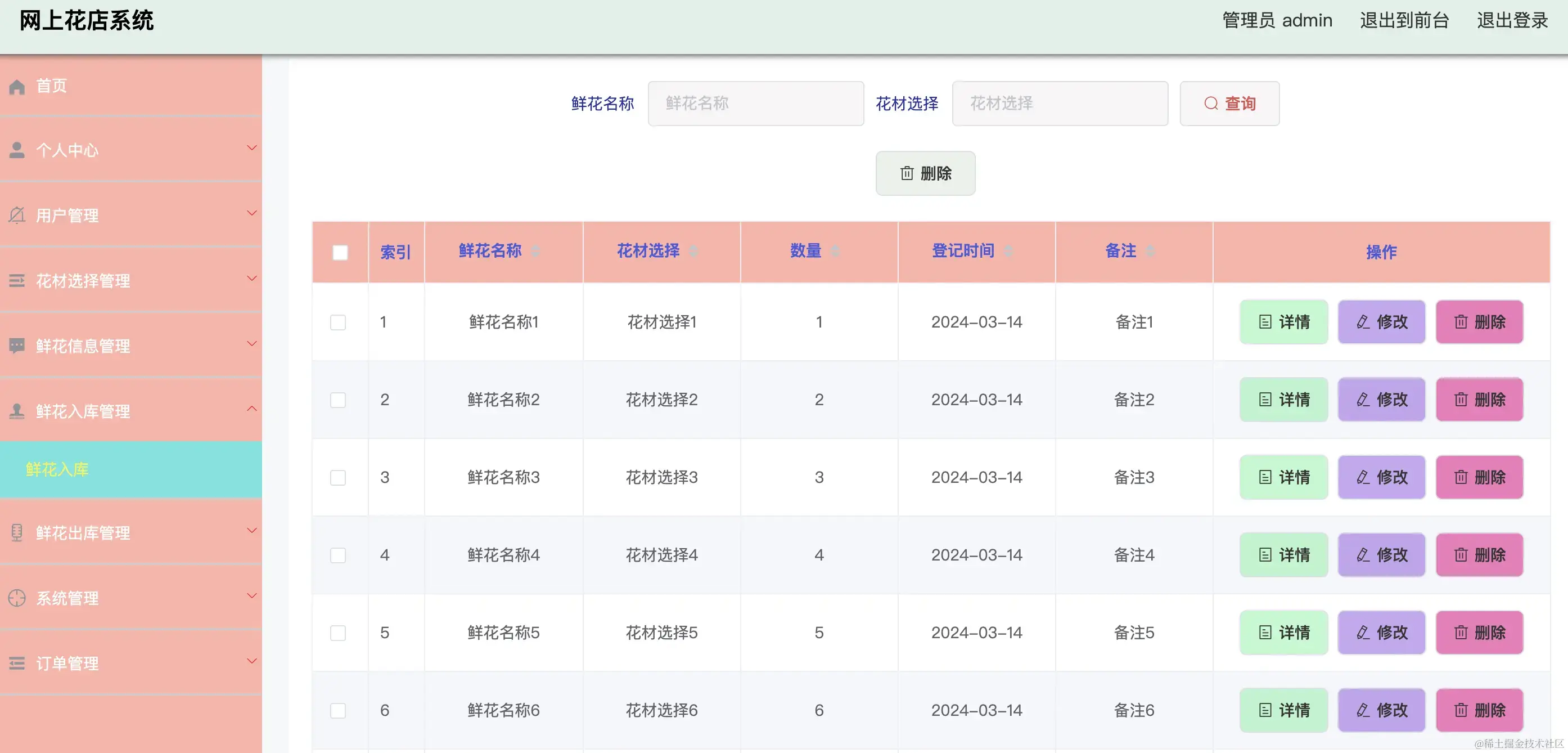Click the magnifier icon in 查询 button
Screen dimensions: 1568x753
1211,104
